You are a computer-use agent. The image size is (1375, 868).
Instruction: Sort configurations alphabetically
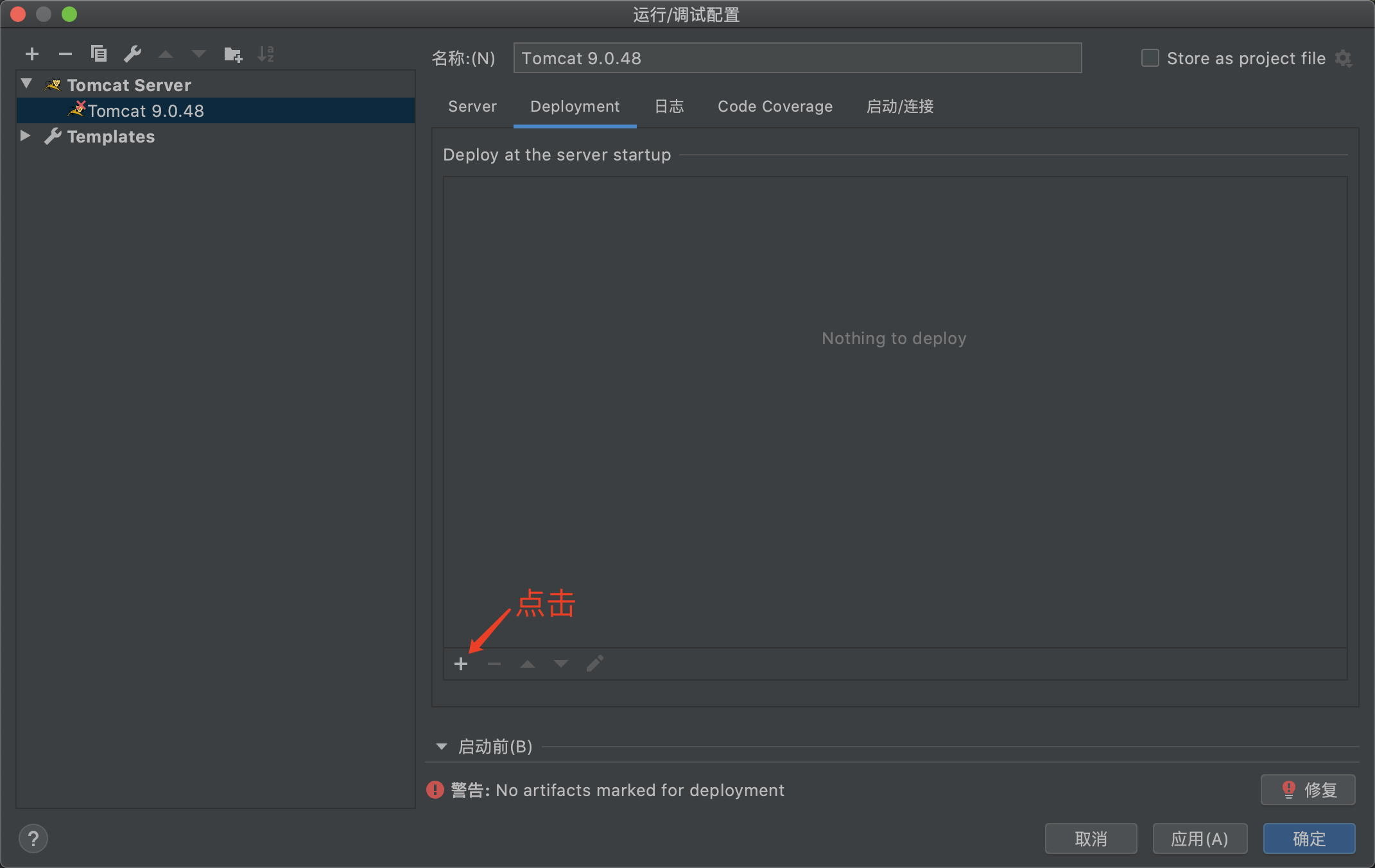tap(266, 54)
